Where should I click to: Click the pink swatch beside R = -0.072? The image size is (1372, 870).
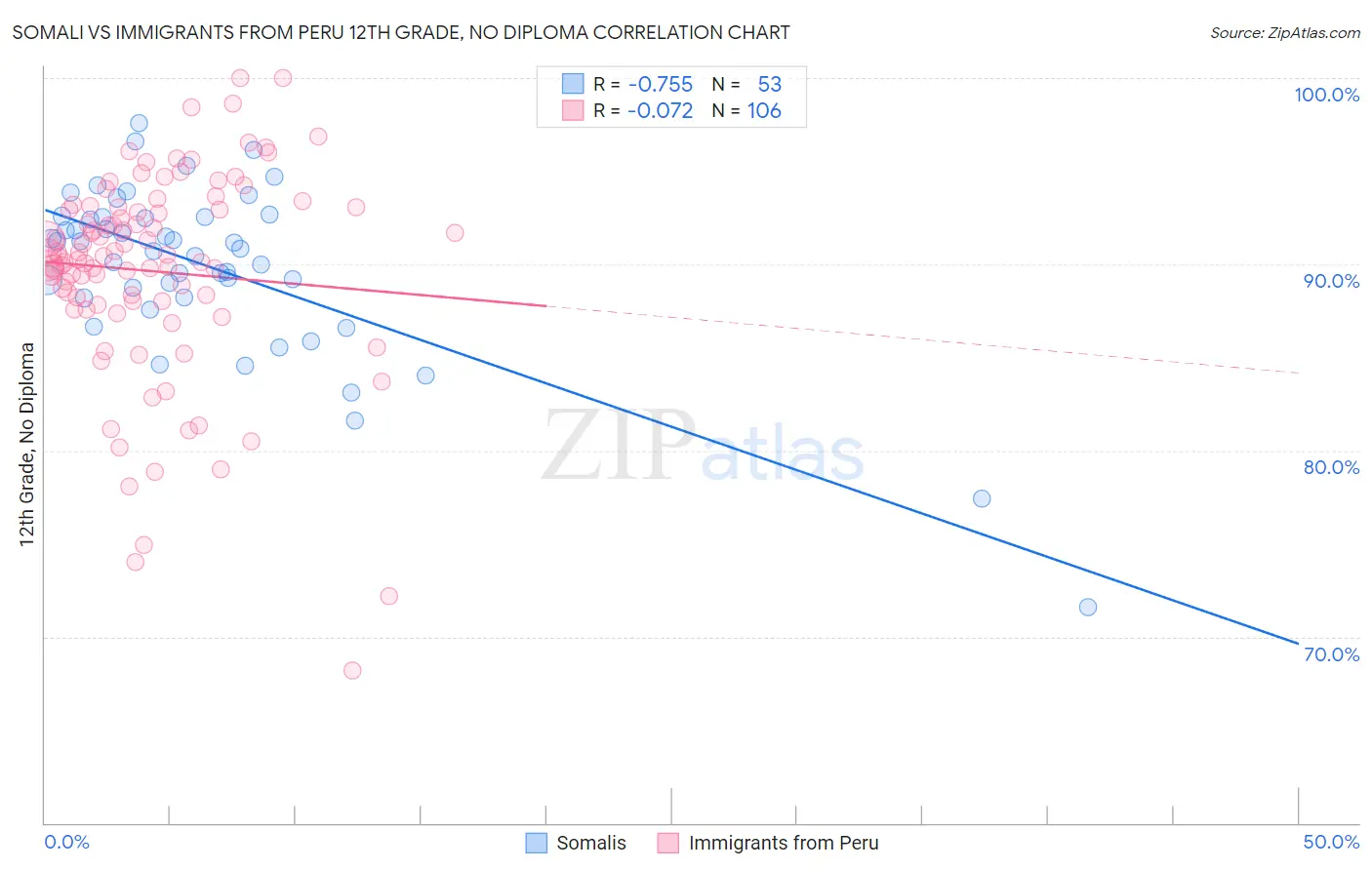(572, 110)
